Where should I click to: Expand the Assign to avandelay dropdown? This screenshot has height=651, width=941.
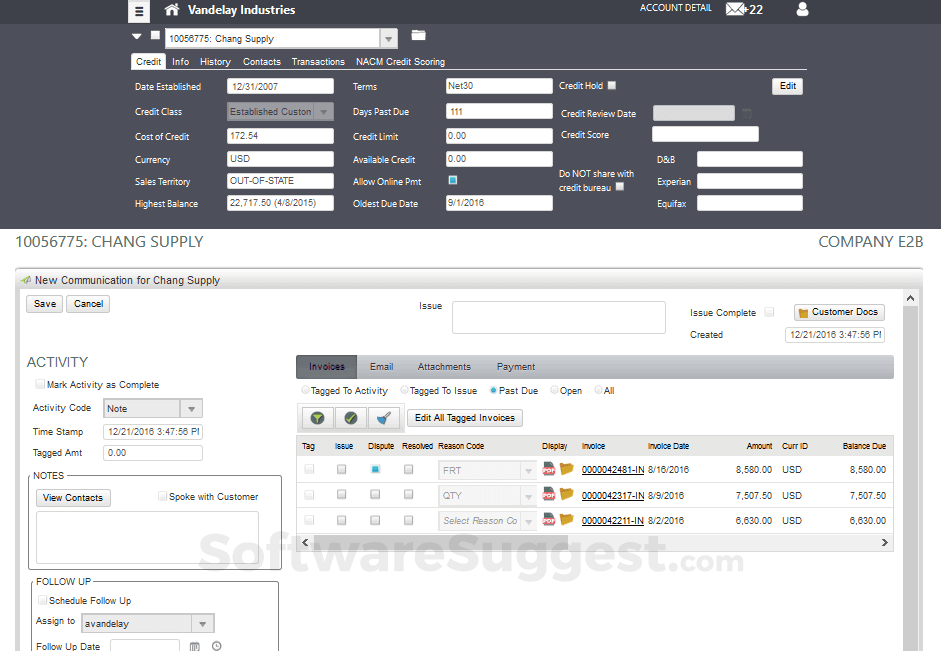click(x=202, y=624)
